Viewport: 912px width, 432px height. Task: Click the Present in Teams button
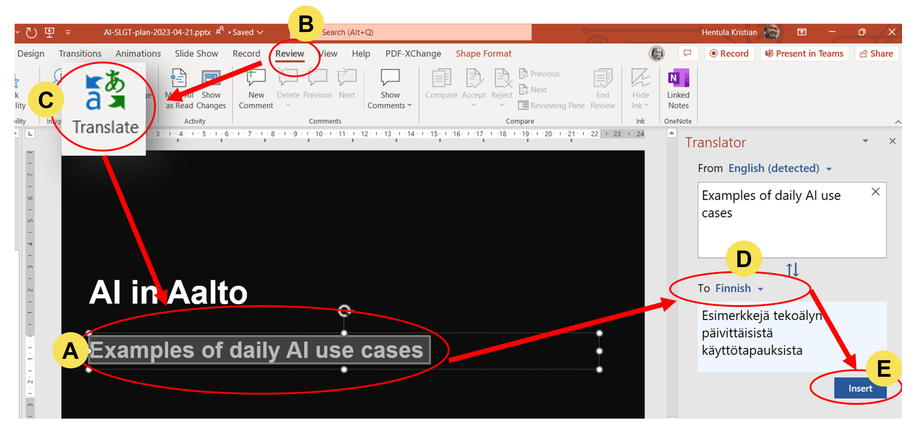coord(803,54)
